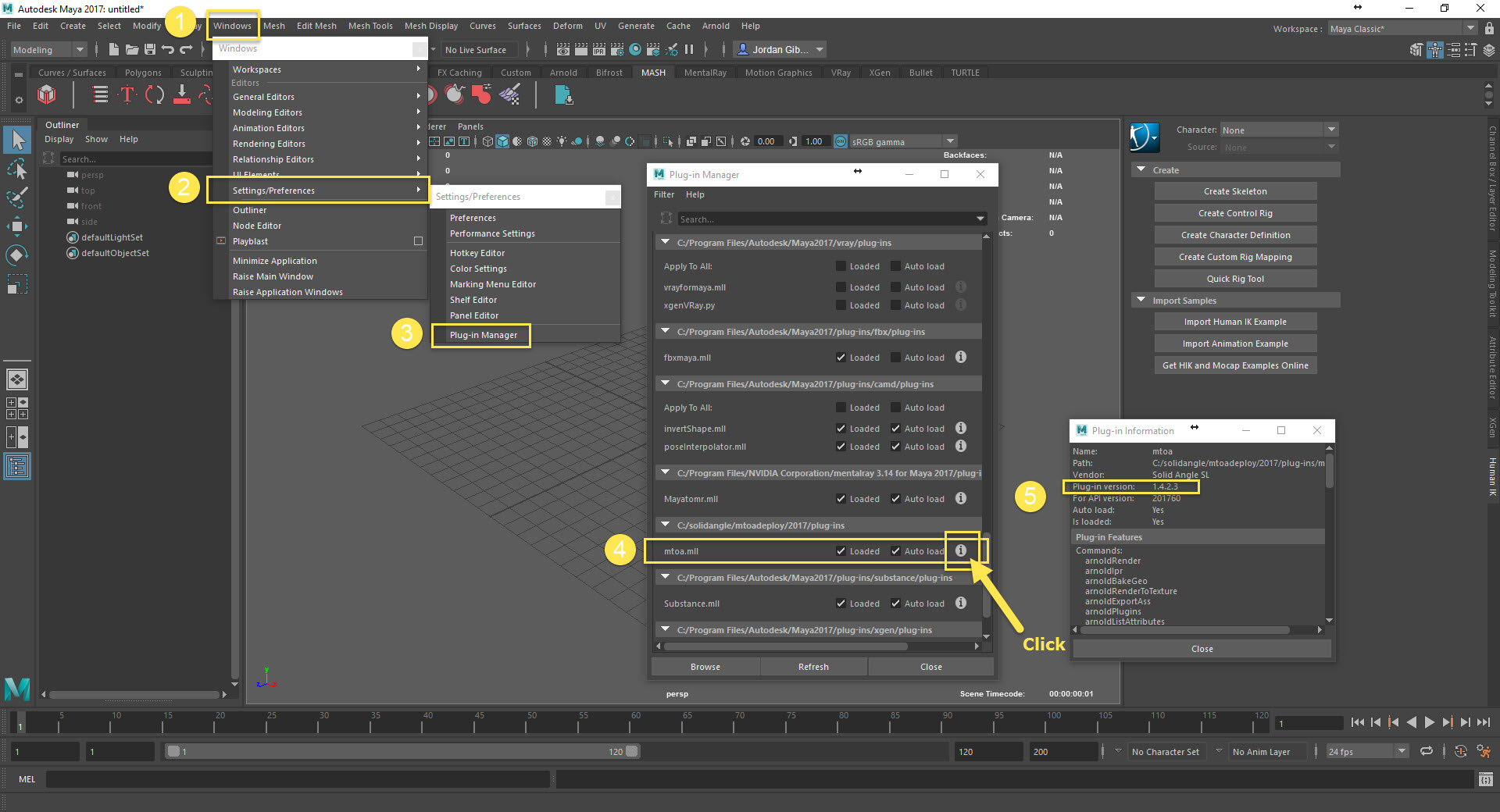This screenshot has width=1500, height=812.
Task: Click the New Scene icon
Action: point(114,49)
